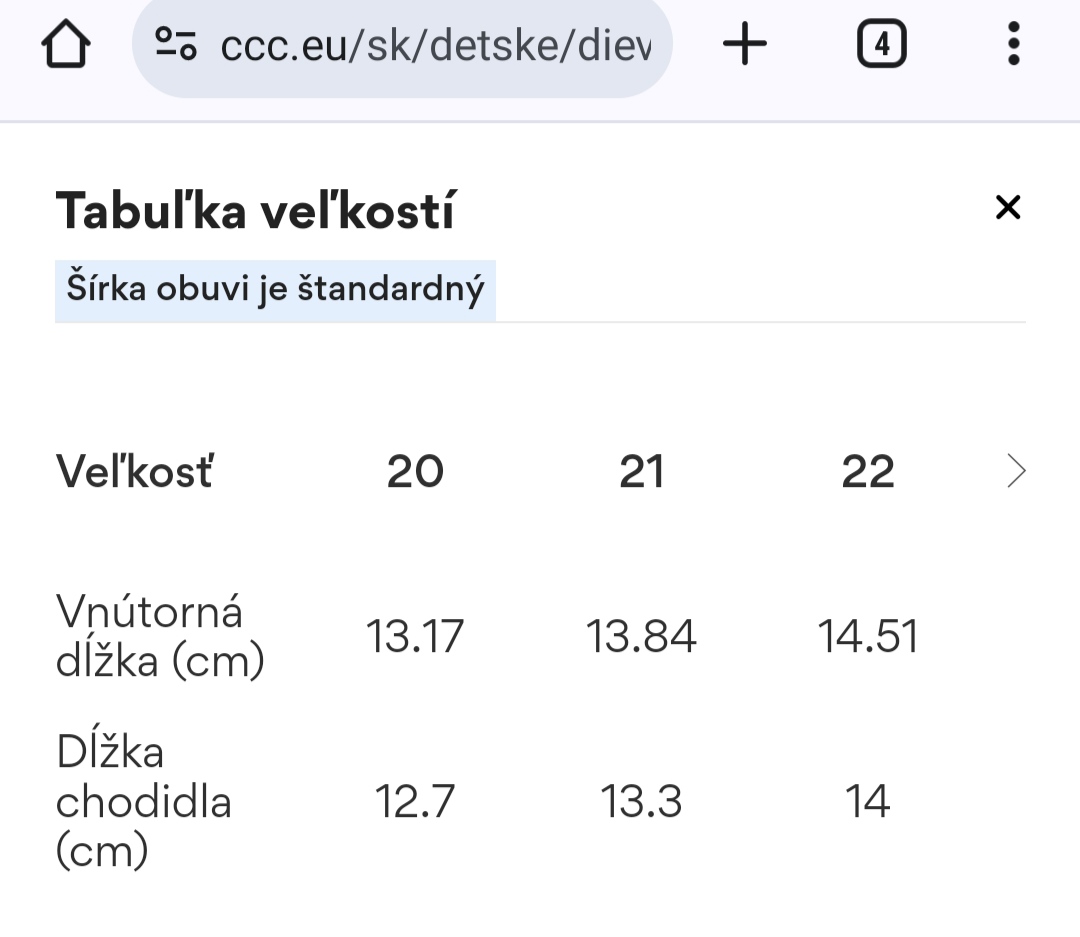The image size is (1080, 937).
Task: Click the Veľkosť row label
Action: 134,472
